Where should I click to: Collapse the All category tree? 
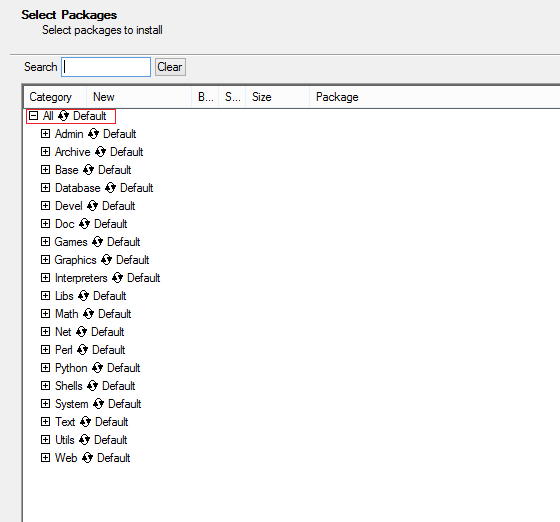click(x=33, y=116)
